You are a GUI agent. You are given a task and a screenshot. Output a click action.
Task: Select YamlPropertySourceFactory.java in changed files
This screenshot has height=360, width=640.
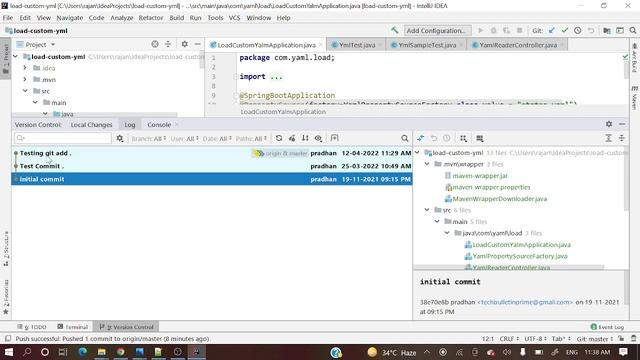tap(520, 256)
